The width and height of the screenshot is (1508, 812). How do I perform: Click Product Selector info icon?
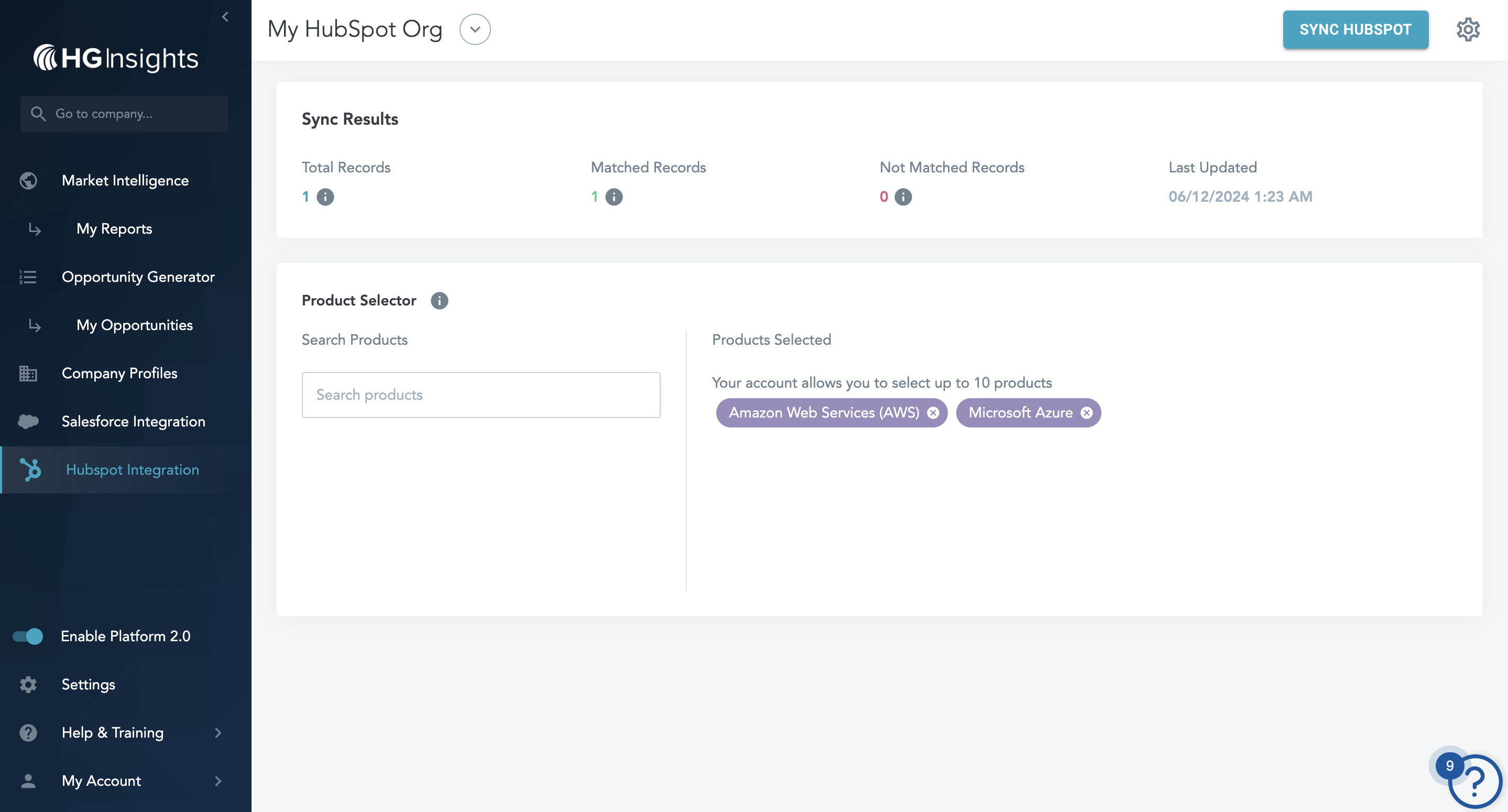[439, 300]
